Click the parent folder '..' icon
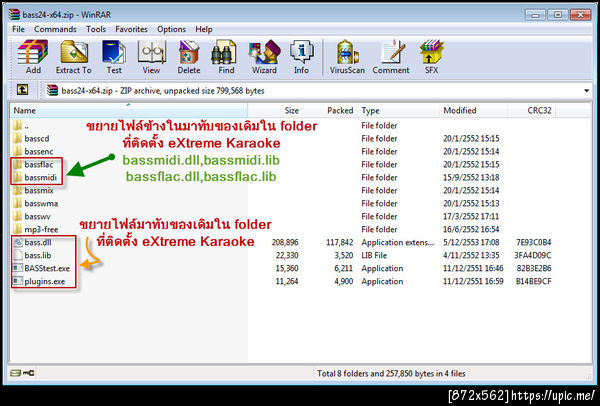The width and height of the screenshot is (600, 406). click(x=17, y=125)
